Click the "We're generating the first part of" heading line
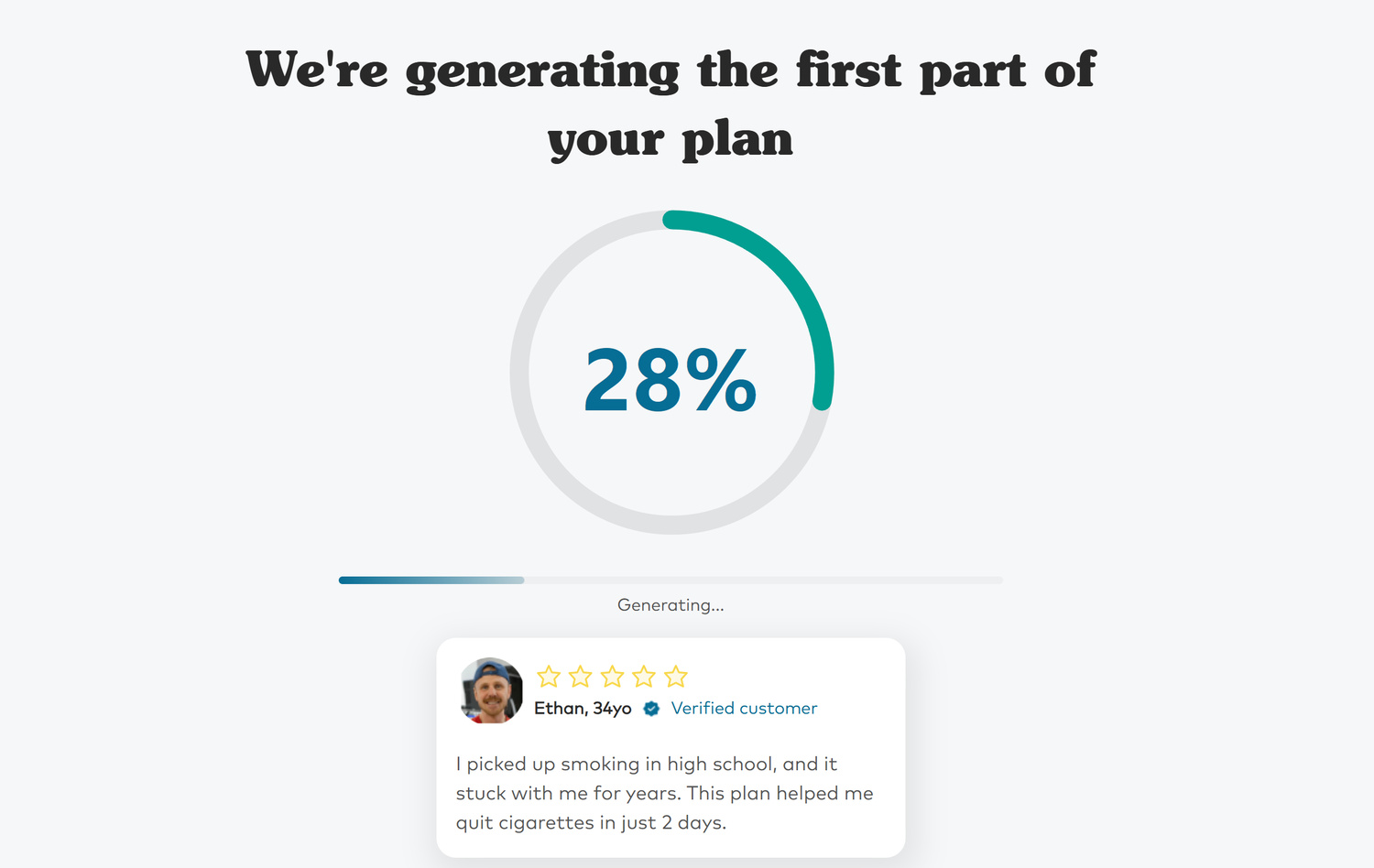Viewport: 1374px width, 868px height. (x=671, y=70)
